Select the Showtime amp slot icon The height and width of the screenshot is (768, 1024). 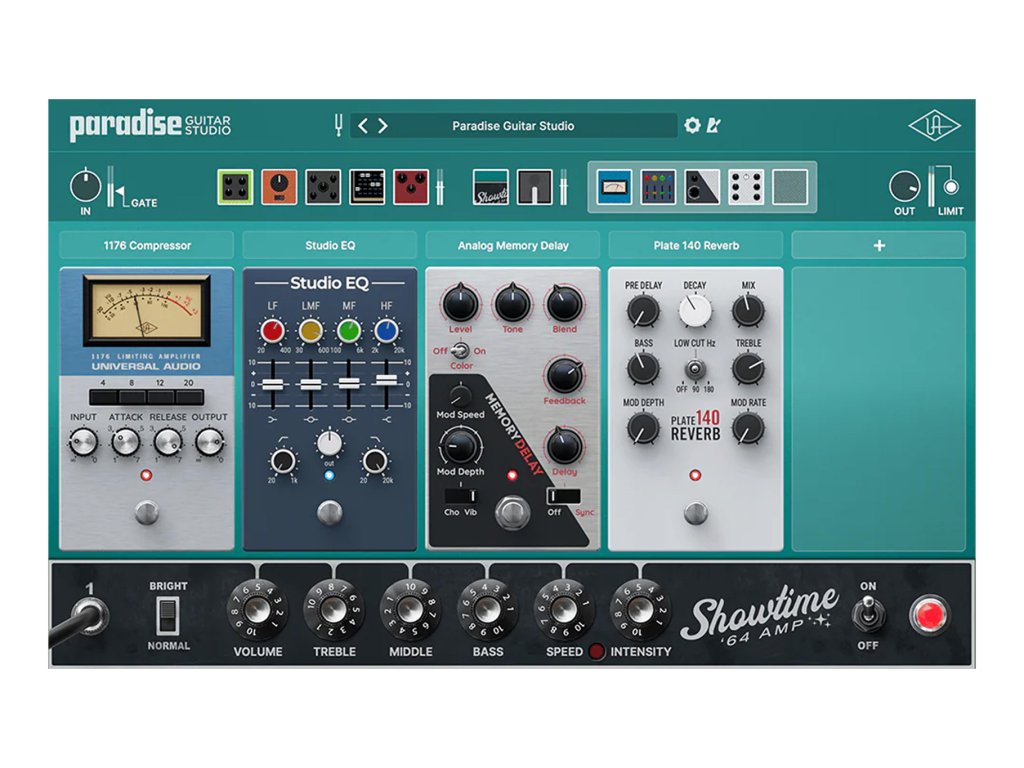(490, 187)
